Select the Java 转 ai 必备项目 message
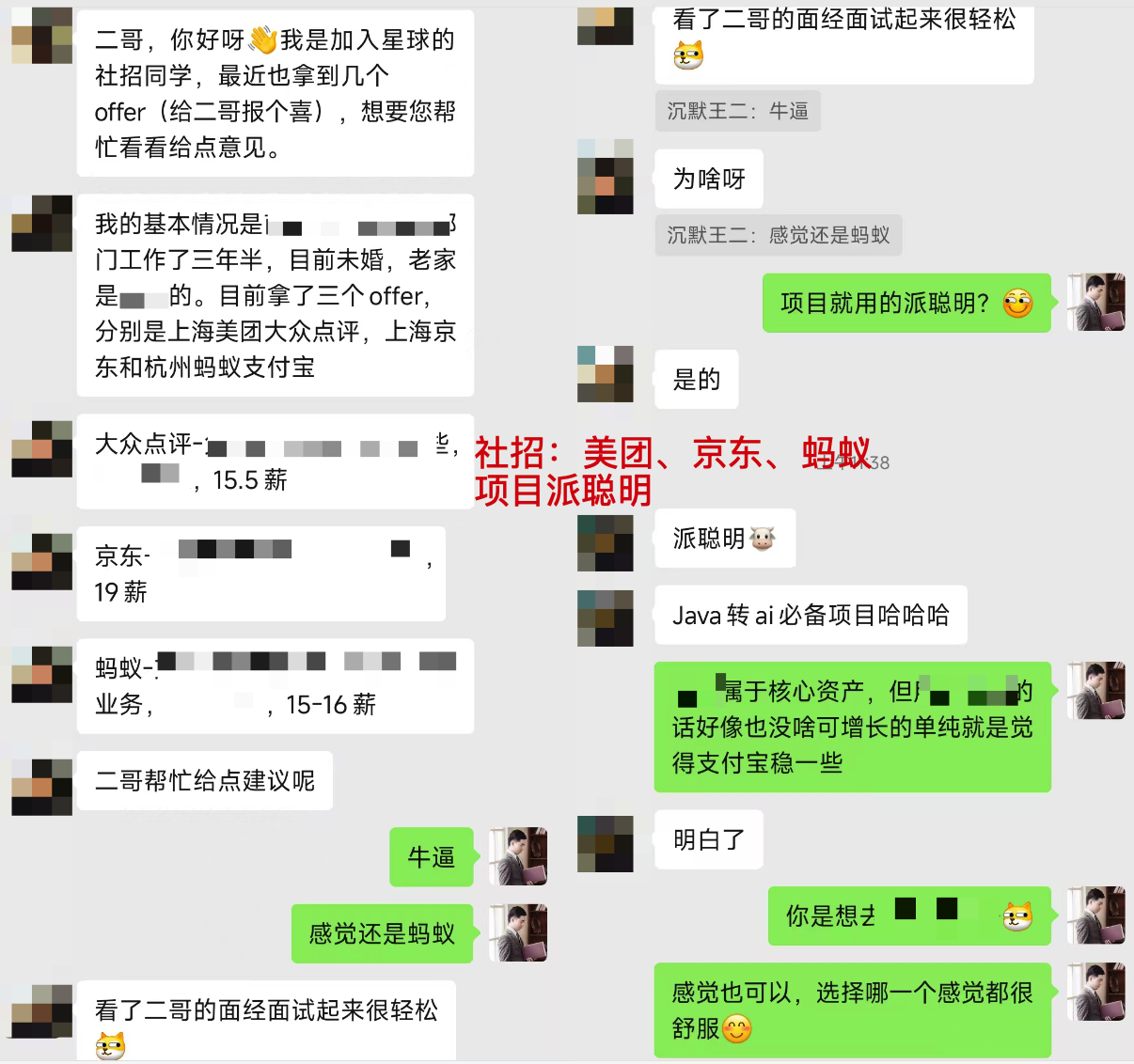1134x1064 pixels. (811, 616)
